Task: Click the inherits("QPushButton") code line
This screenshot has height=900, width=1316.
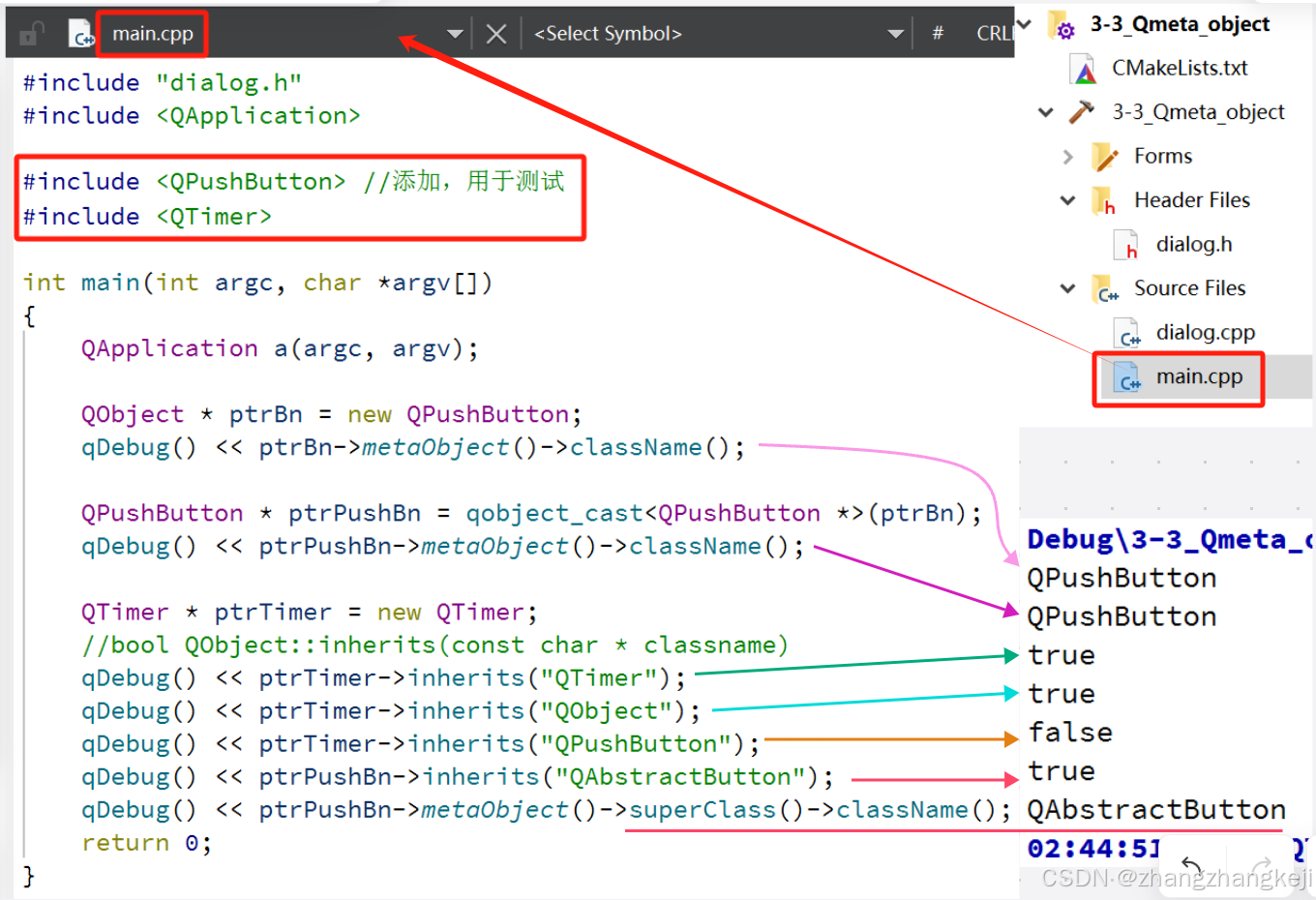Action: [x=421, y=743]
